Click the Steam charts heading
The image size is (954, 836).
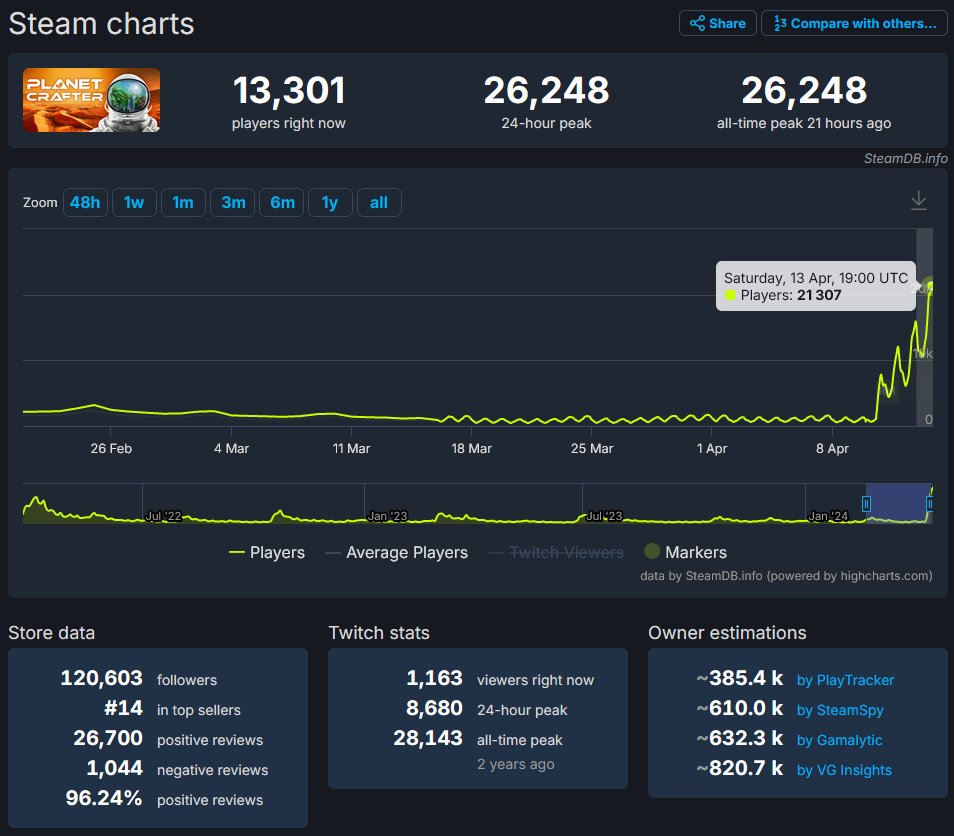[x=101, y=24]
